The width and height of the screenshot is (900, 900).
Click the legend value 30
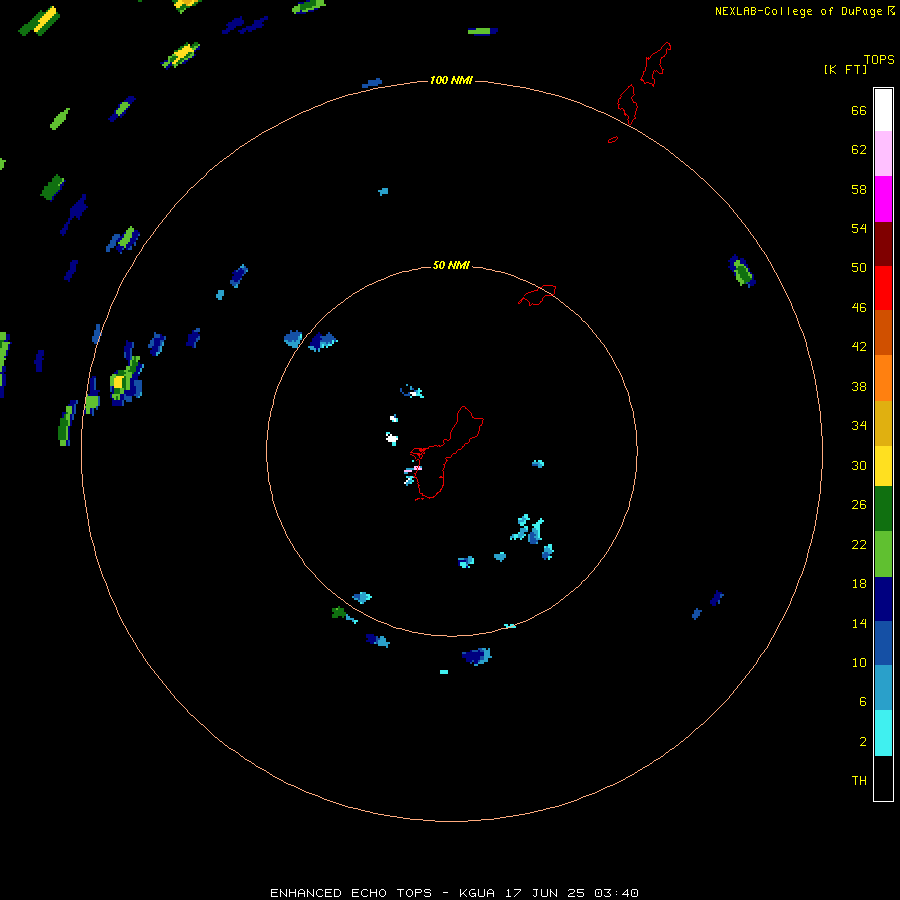pyautogui.click(x=859, y=465)
